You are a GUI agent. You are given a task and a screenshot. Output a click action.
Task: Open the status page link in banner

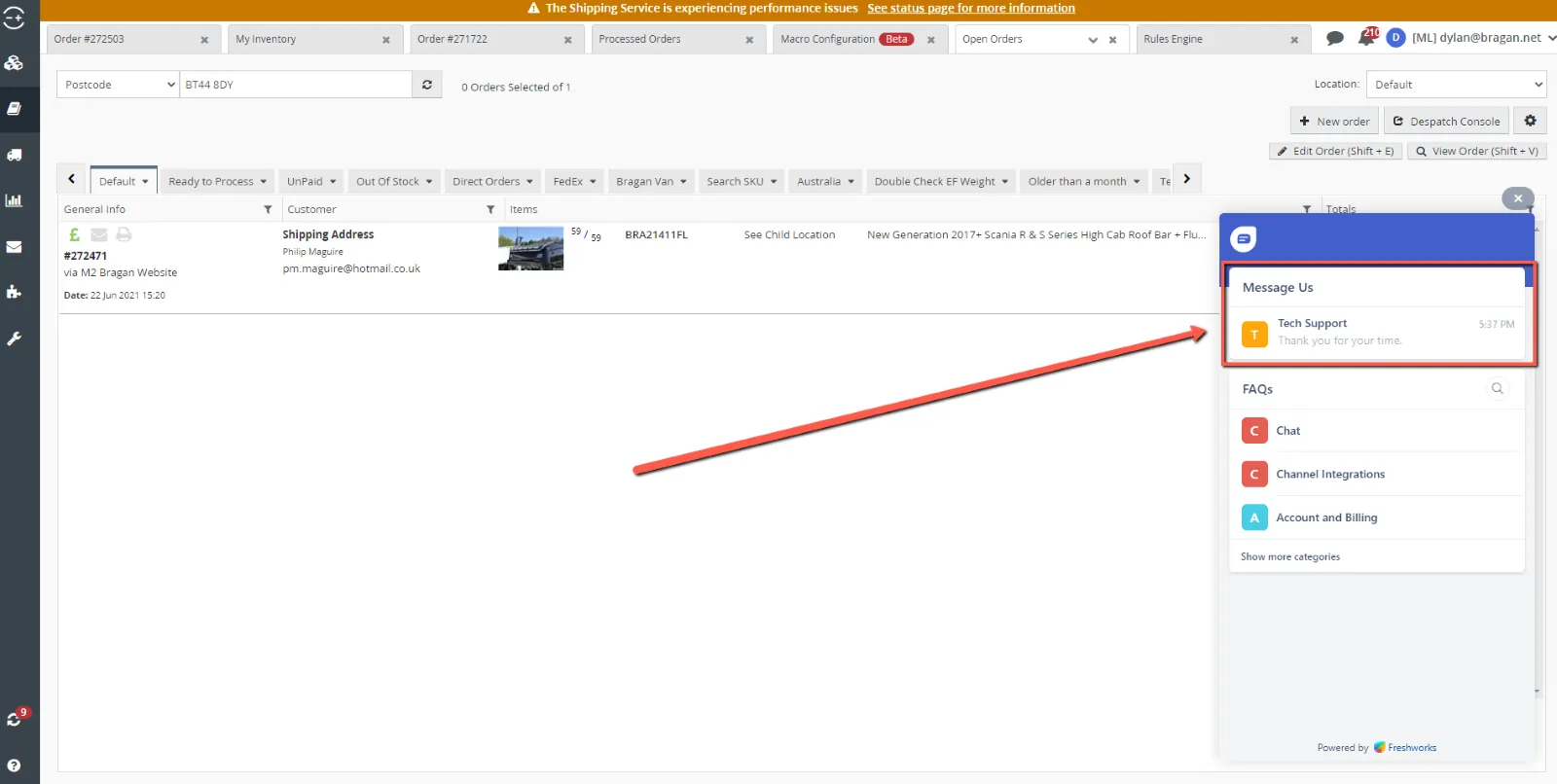click(x=971, y=8)
